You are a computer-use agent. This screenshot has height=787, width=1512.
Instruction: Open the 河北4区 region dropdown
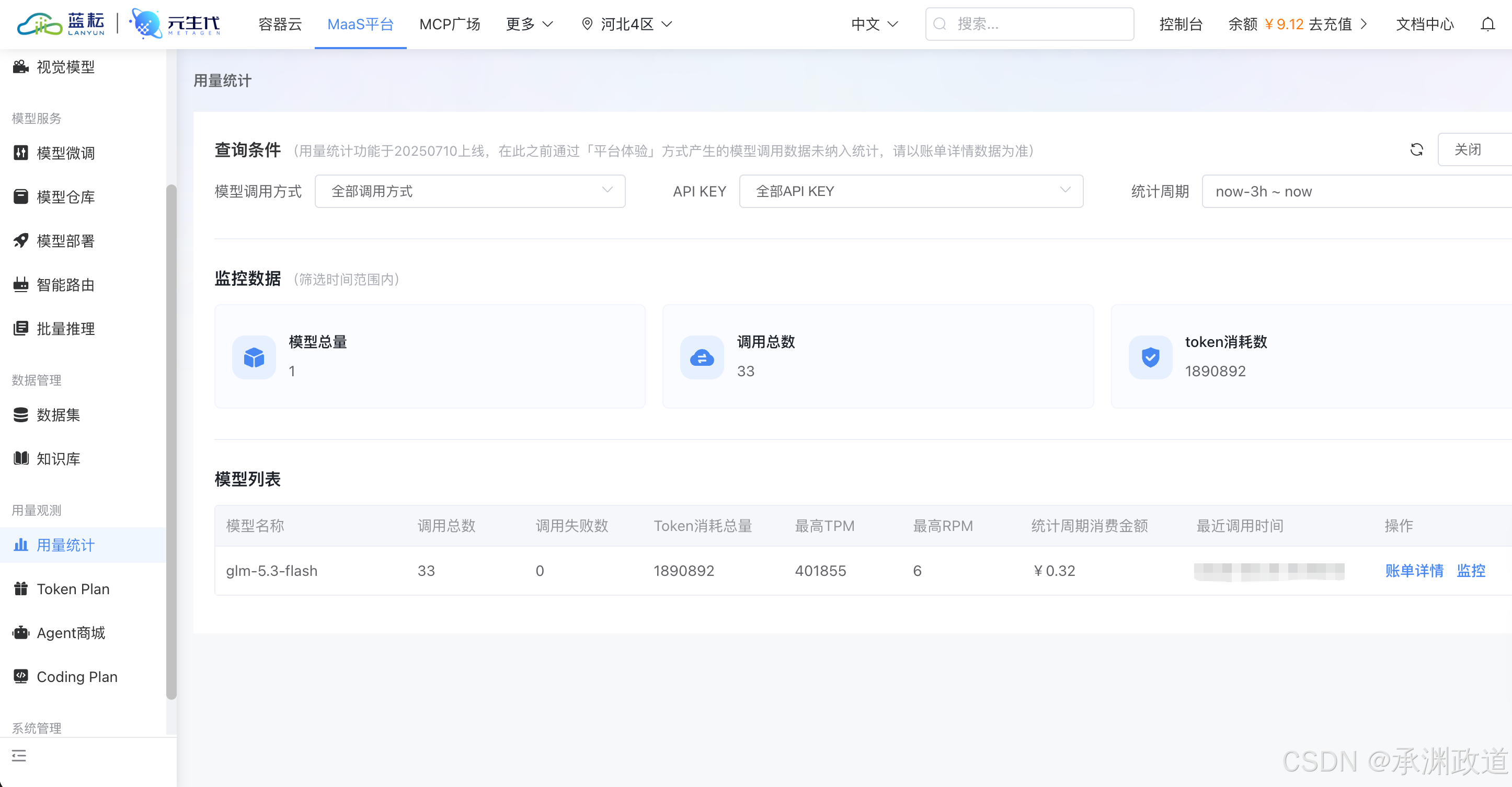626,24
